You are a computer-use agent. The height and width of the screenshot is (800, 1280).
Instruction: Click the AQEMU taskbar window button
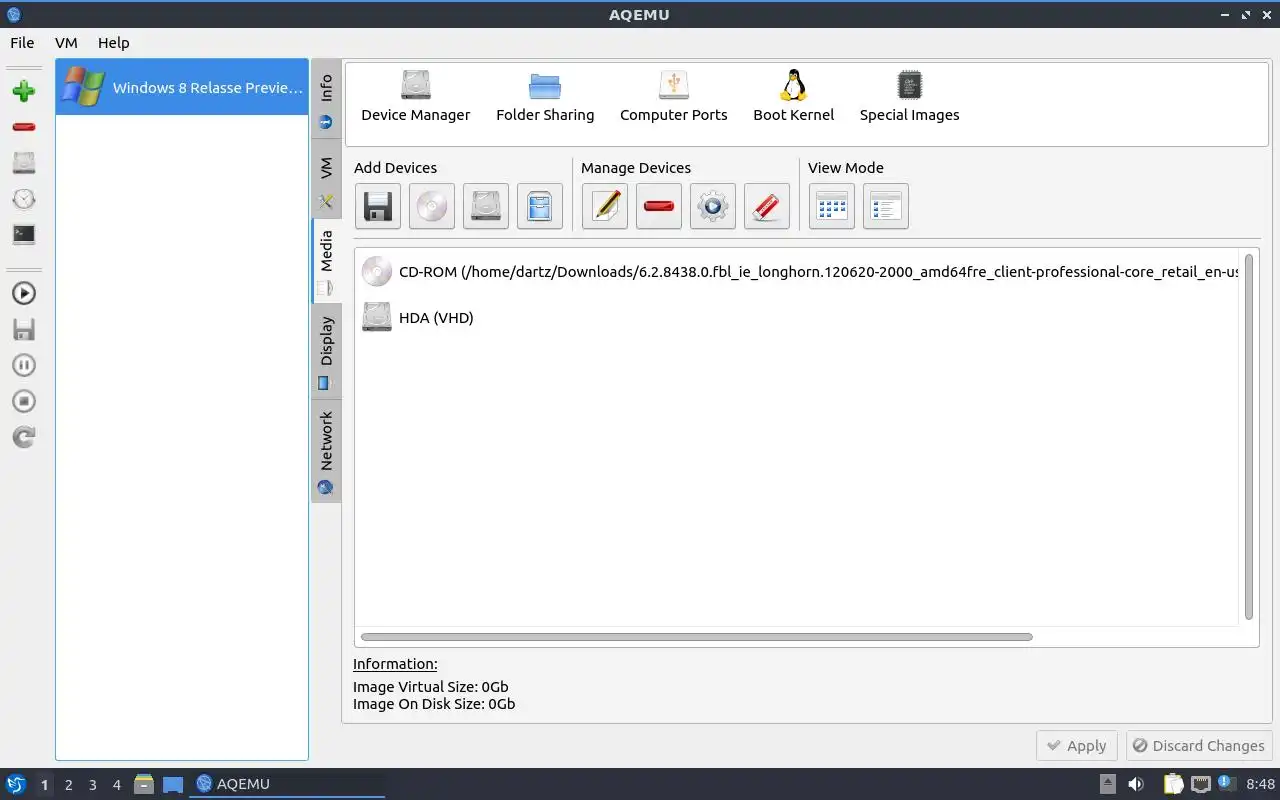(x=288, y=784)
